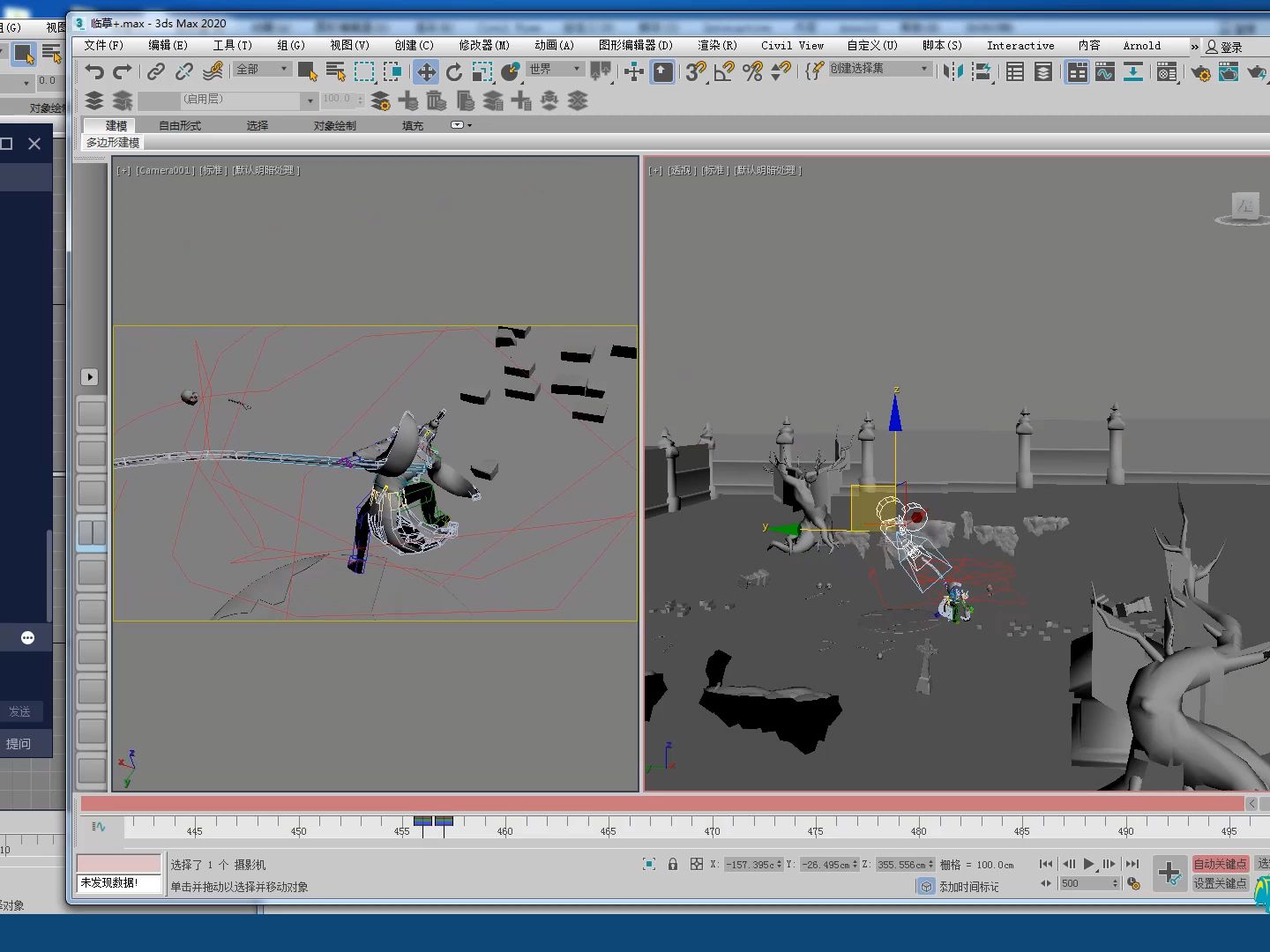Image resolution: width=1270 pixels, height=952 pixels.
Task: Toggle Spinner Snap
Action: pos(781,71)
